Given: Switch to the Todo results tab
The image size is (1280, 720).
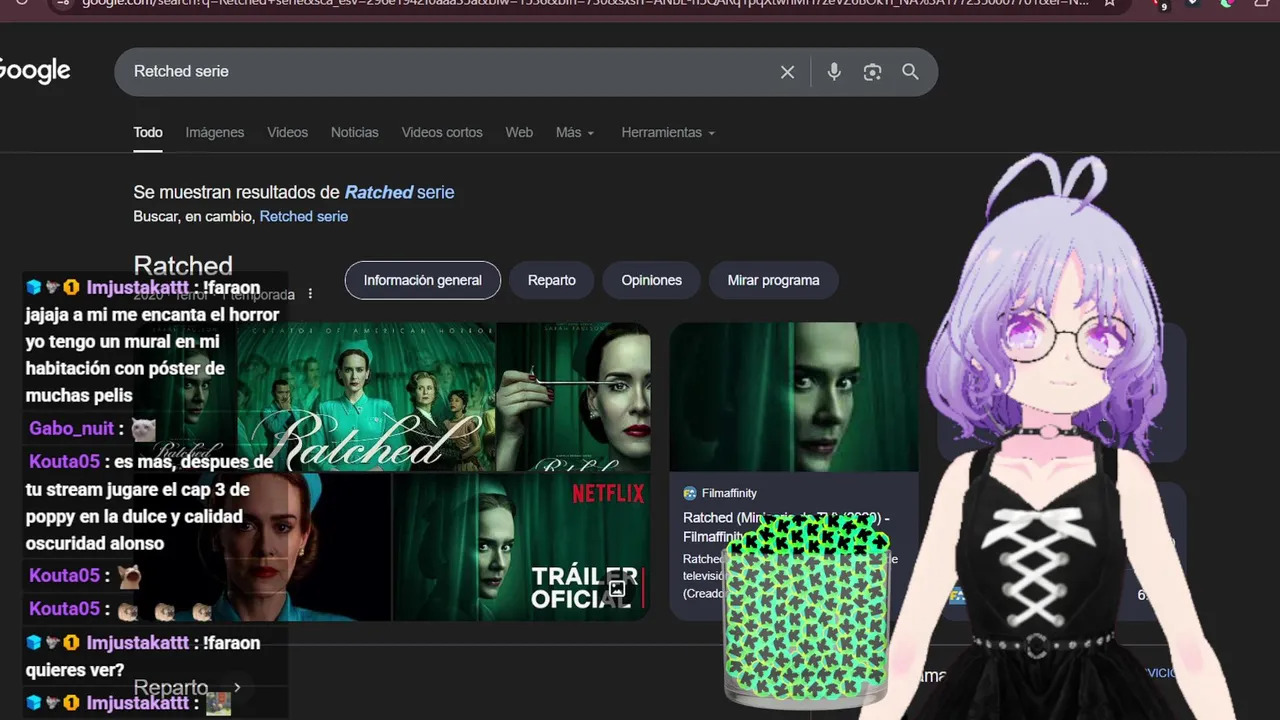Looking at the screenshot, I should coord(148,132).
